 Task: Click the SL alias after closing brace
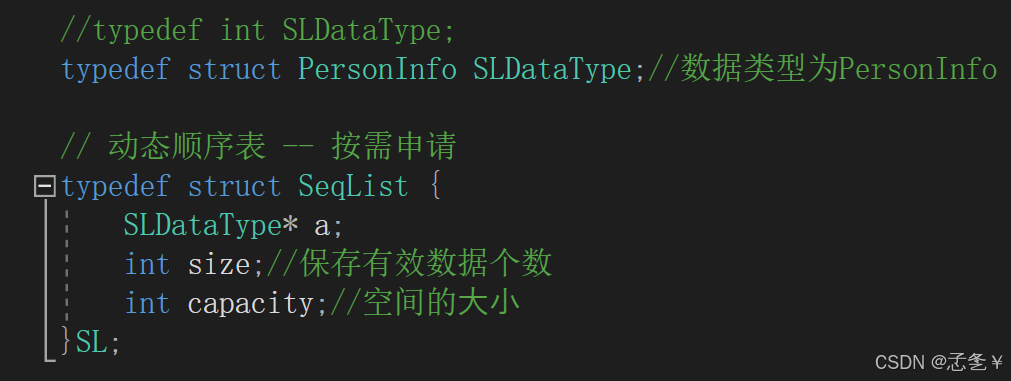pos(92,342)
